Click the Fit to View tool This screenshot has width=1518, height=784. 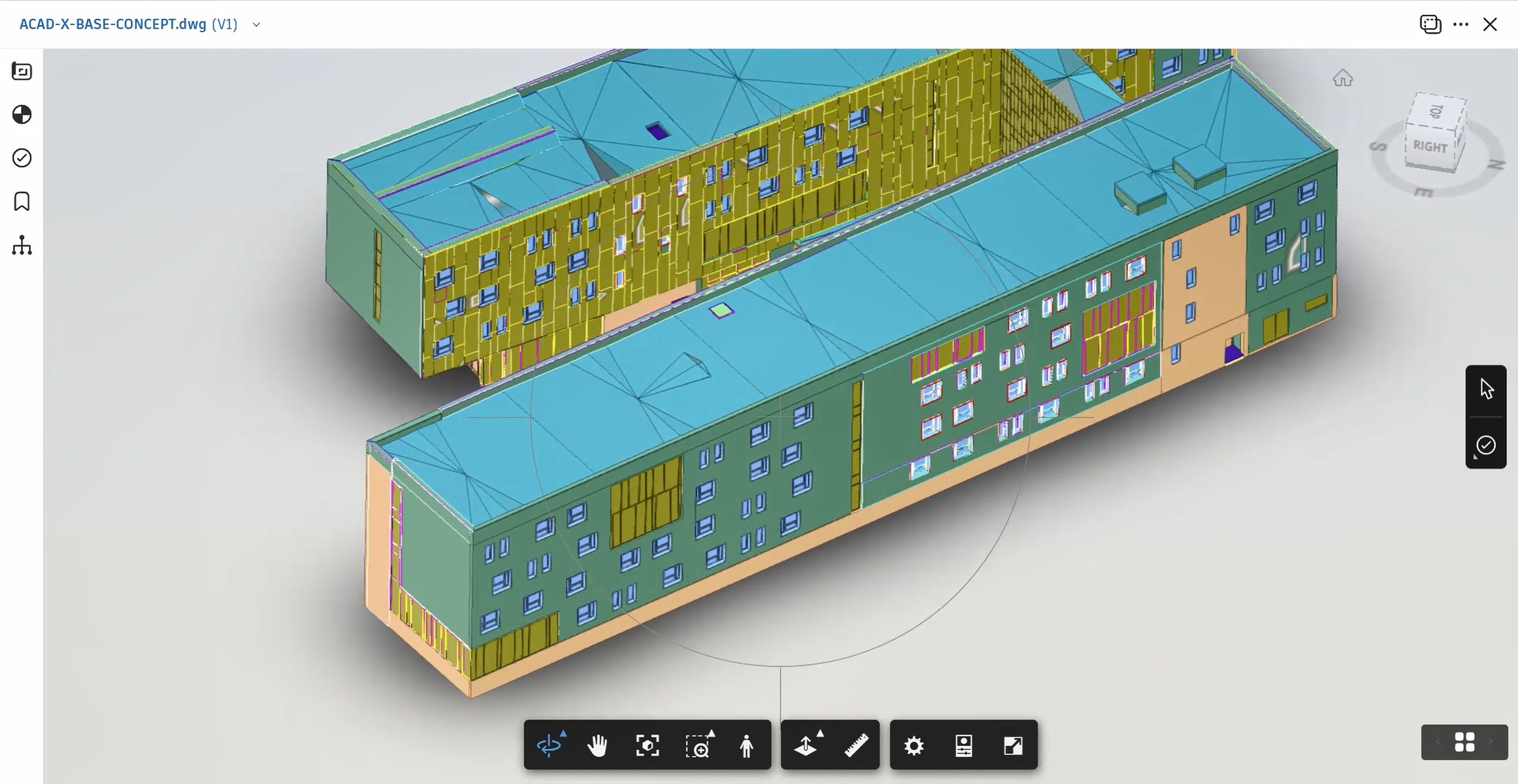[x=647, y=746]
